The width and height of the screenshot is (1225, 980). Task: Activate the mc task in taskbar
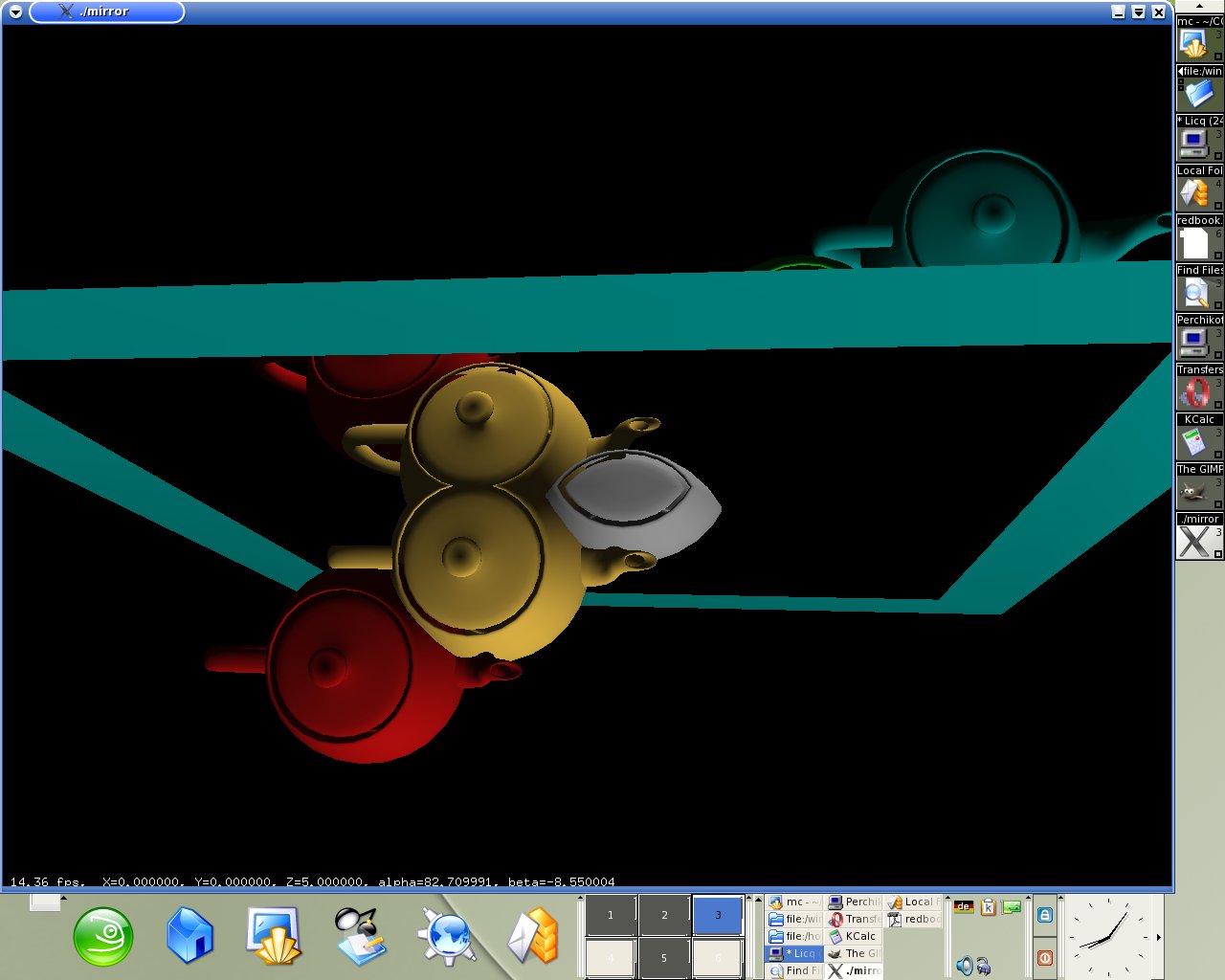[794, 902]
